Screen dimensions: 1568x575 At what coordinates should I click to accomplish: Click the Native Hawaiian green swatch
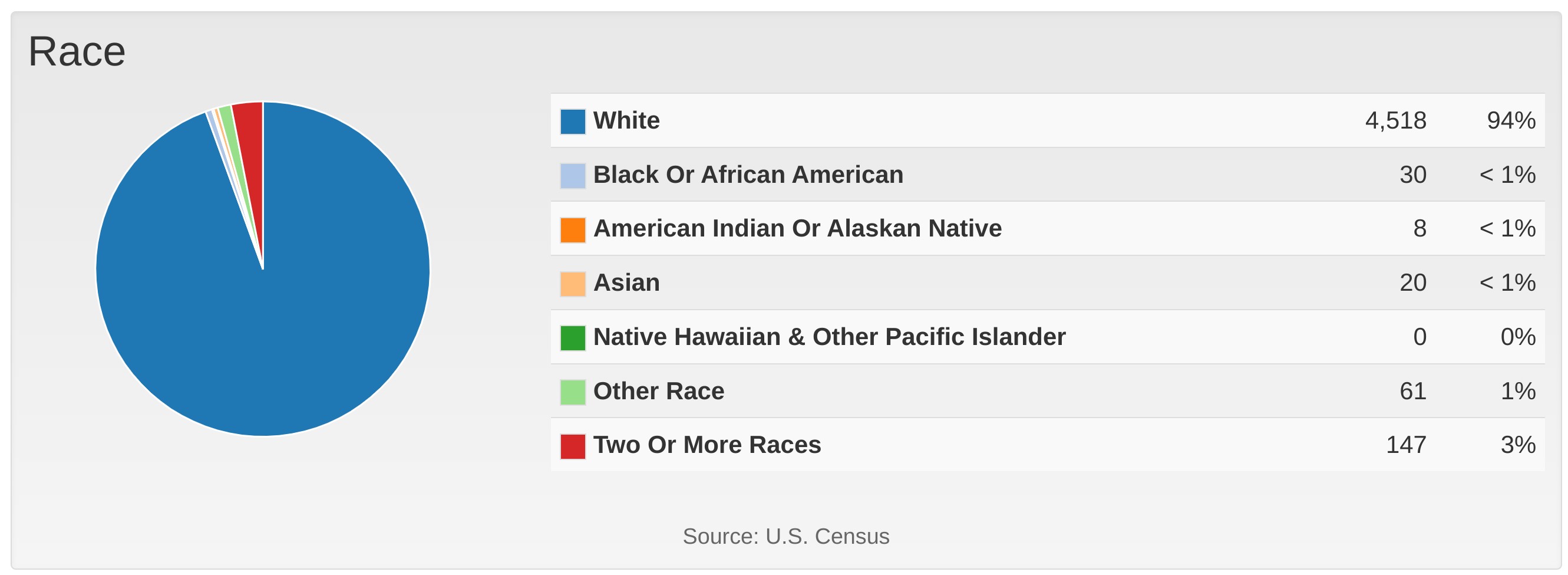click(573, 338)
